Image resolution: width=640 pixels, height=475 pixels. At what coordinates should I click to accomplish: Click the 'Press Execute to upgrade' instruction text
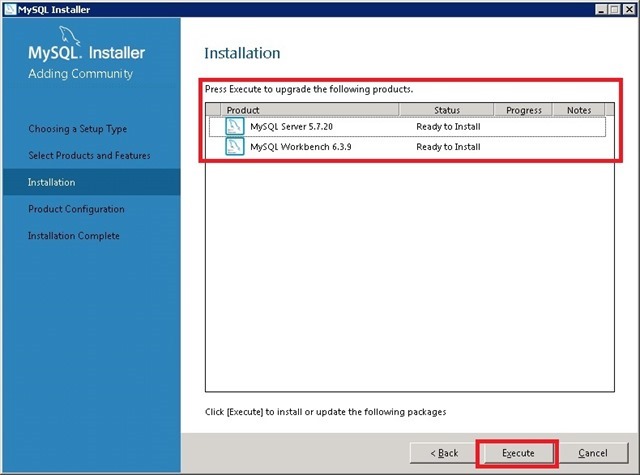coord(309,89)
